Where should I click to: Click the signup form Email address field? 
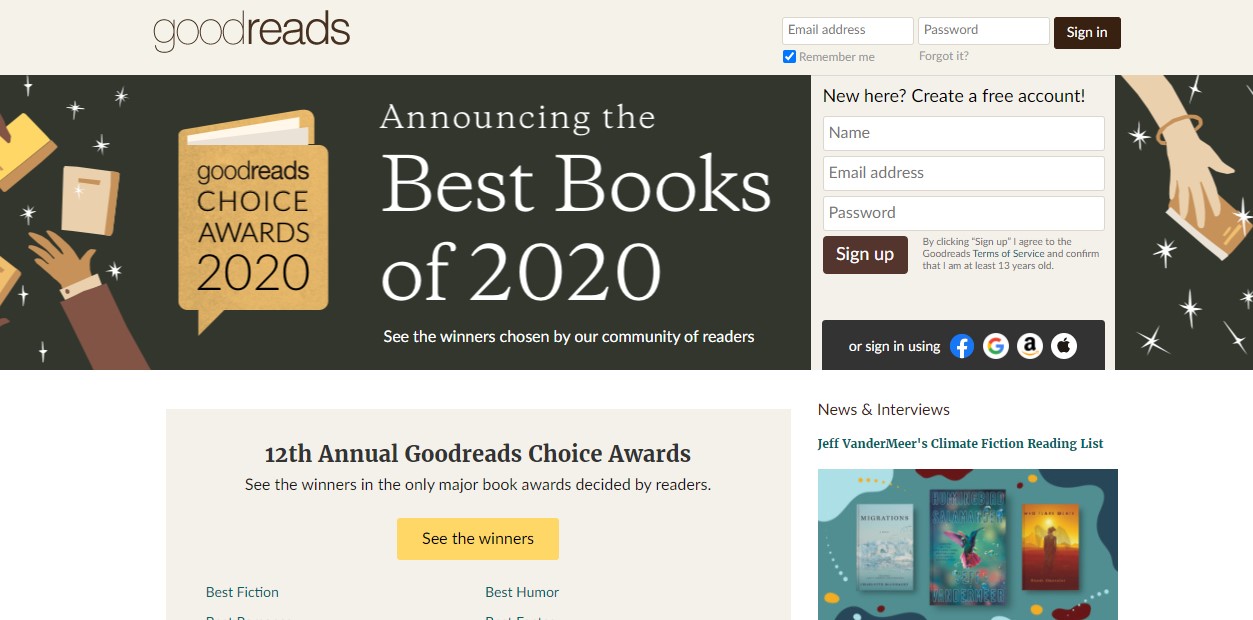point(963,173)
